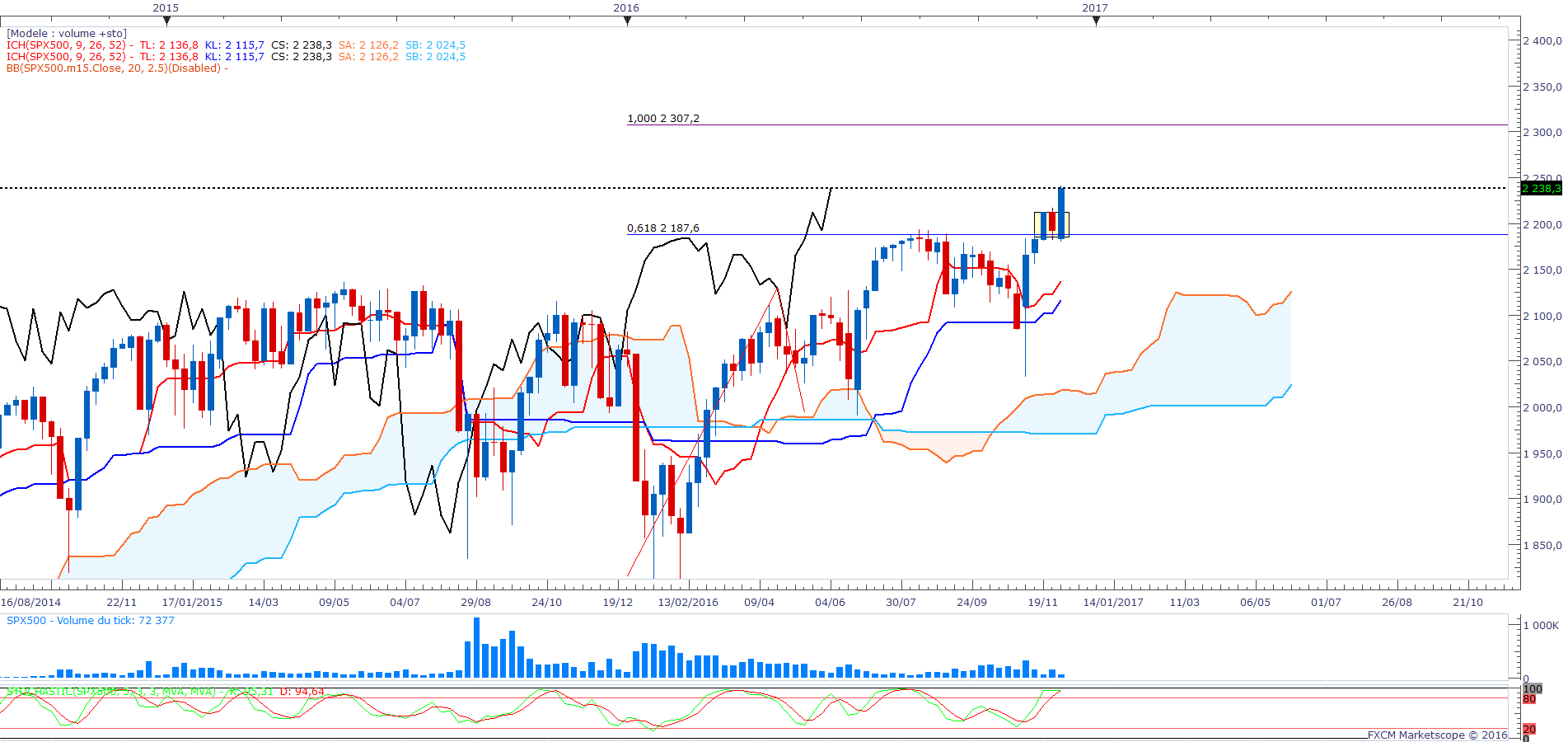Click the Modele volume +sto label
1568x742 pixels.
[67, 34]
